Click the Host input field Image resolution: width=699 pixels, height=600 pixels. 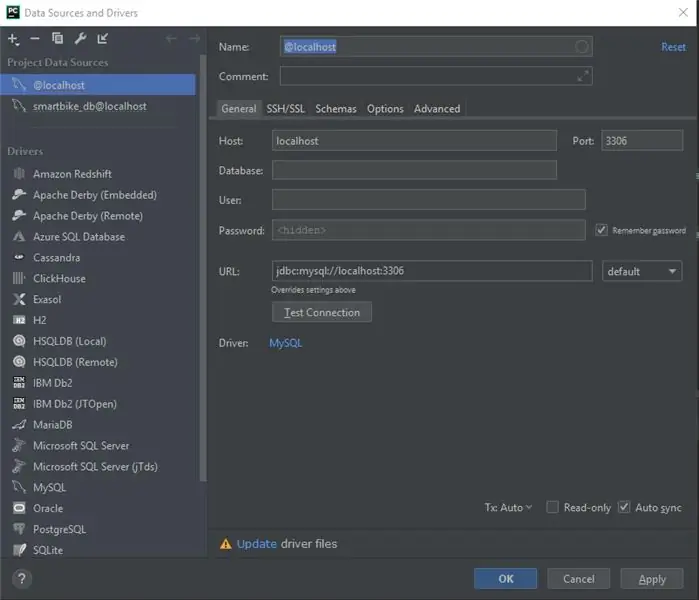[x=414, y=141]
